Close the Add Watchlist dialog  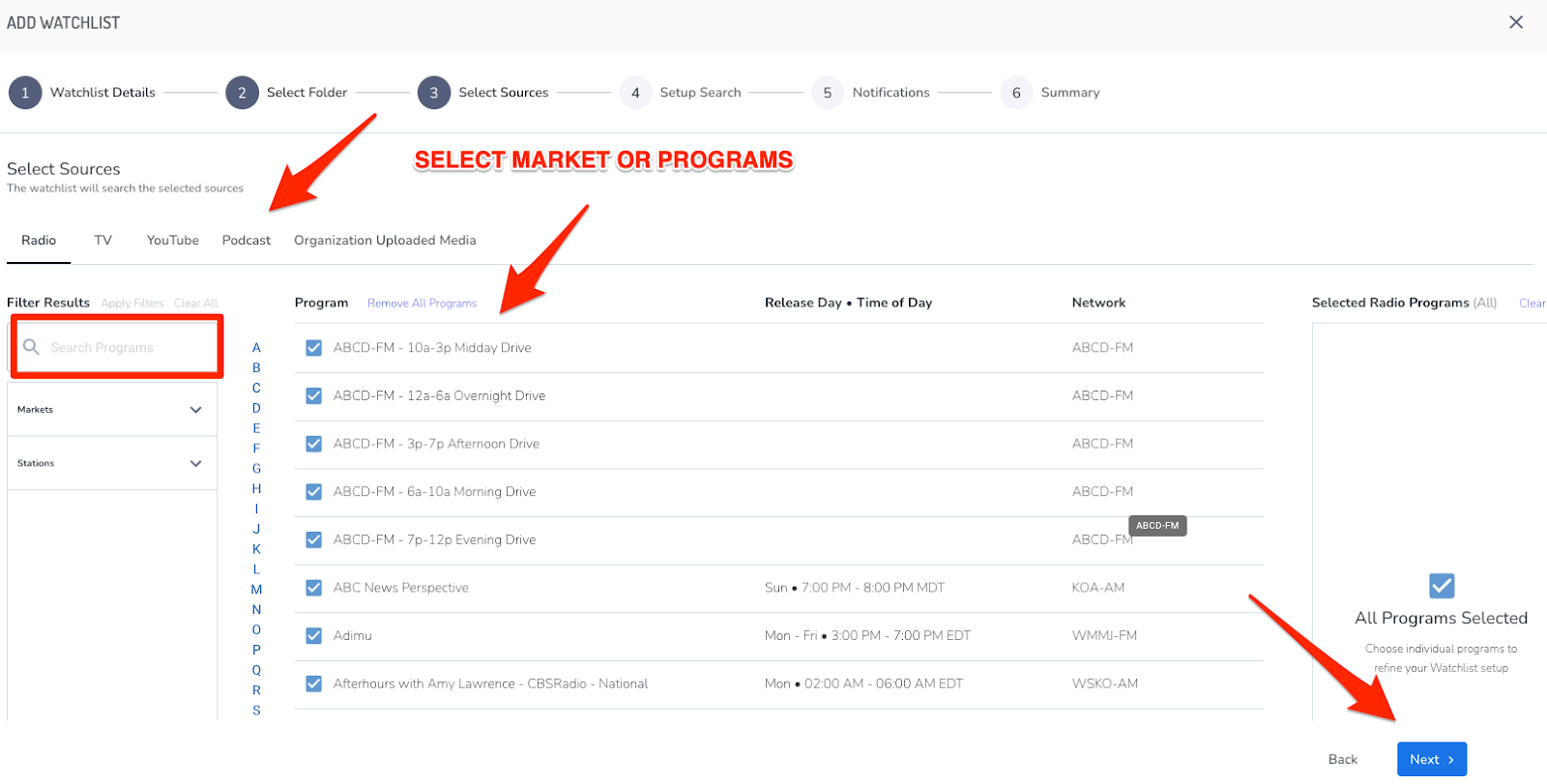click(1515, 22)
